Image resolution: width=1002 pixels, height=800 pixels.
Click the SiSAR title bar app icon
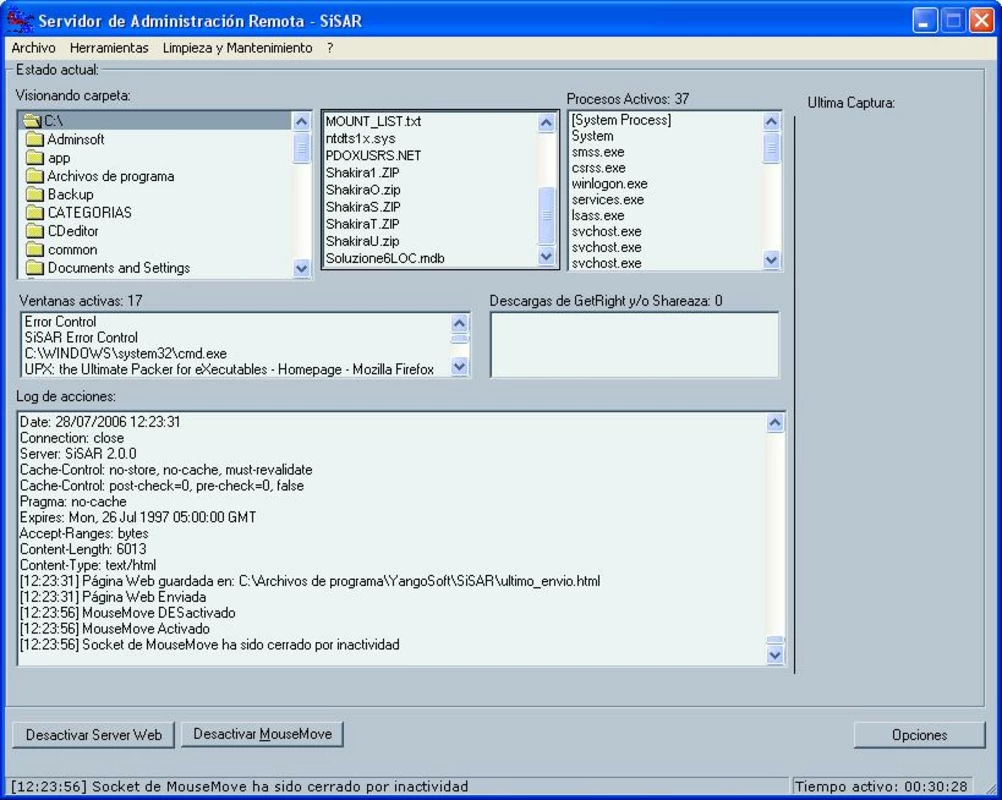[x=19, y=20]
